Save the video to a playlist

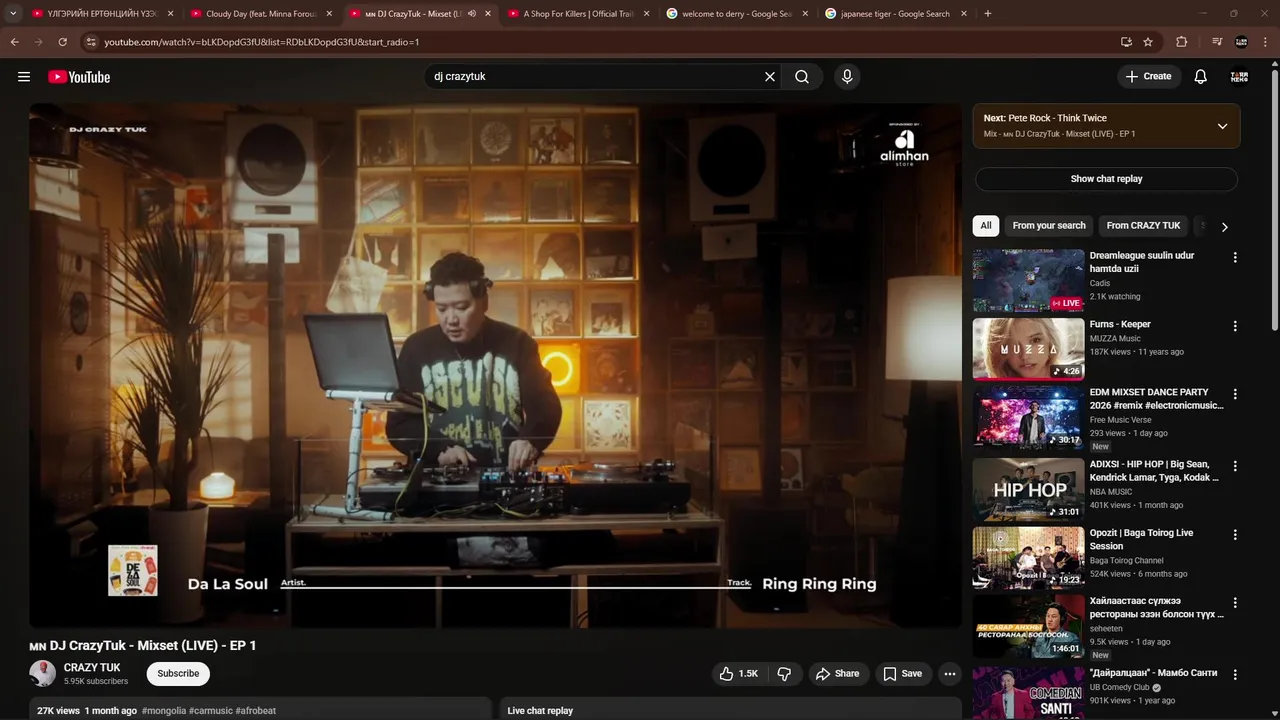[x=902, y=674]
